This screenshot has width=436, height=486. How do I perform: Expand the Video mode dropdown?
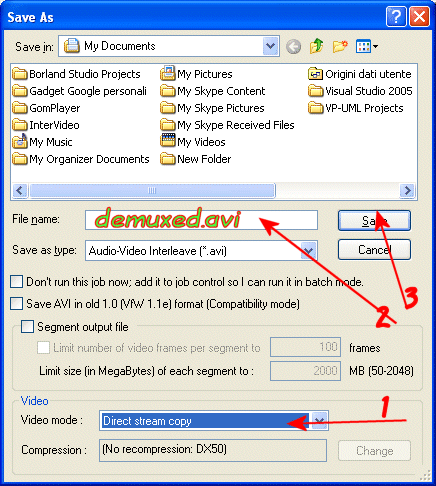[320, 421]
